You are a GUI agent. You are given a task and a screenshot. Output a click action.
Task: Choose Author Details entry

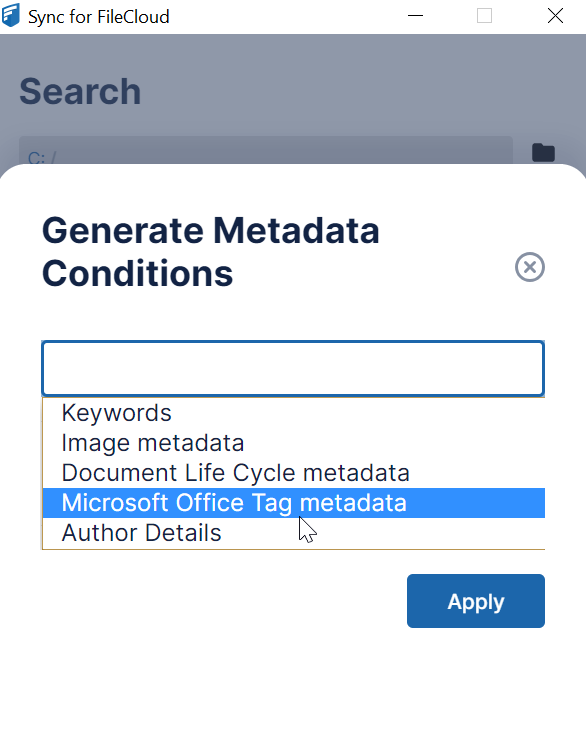click(x=294, y=533)
